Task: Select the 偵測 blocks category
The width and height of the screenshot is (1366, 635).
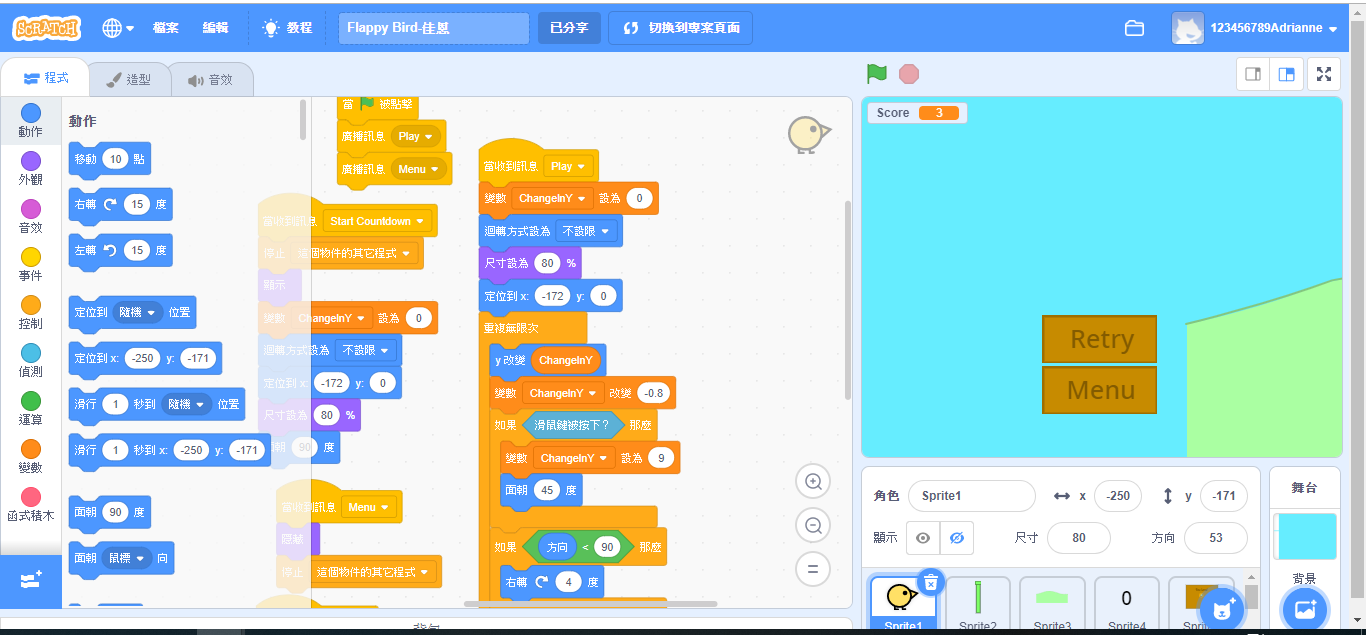Action: point(31,360)
